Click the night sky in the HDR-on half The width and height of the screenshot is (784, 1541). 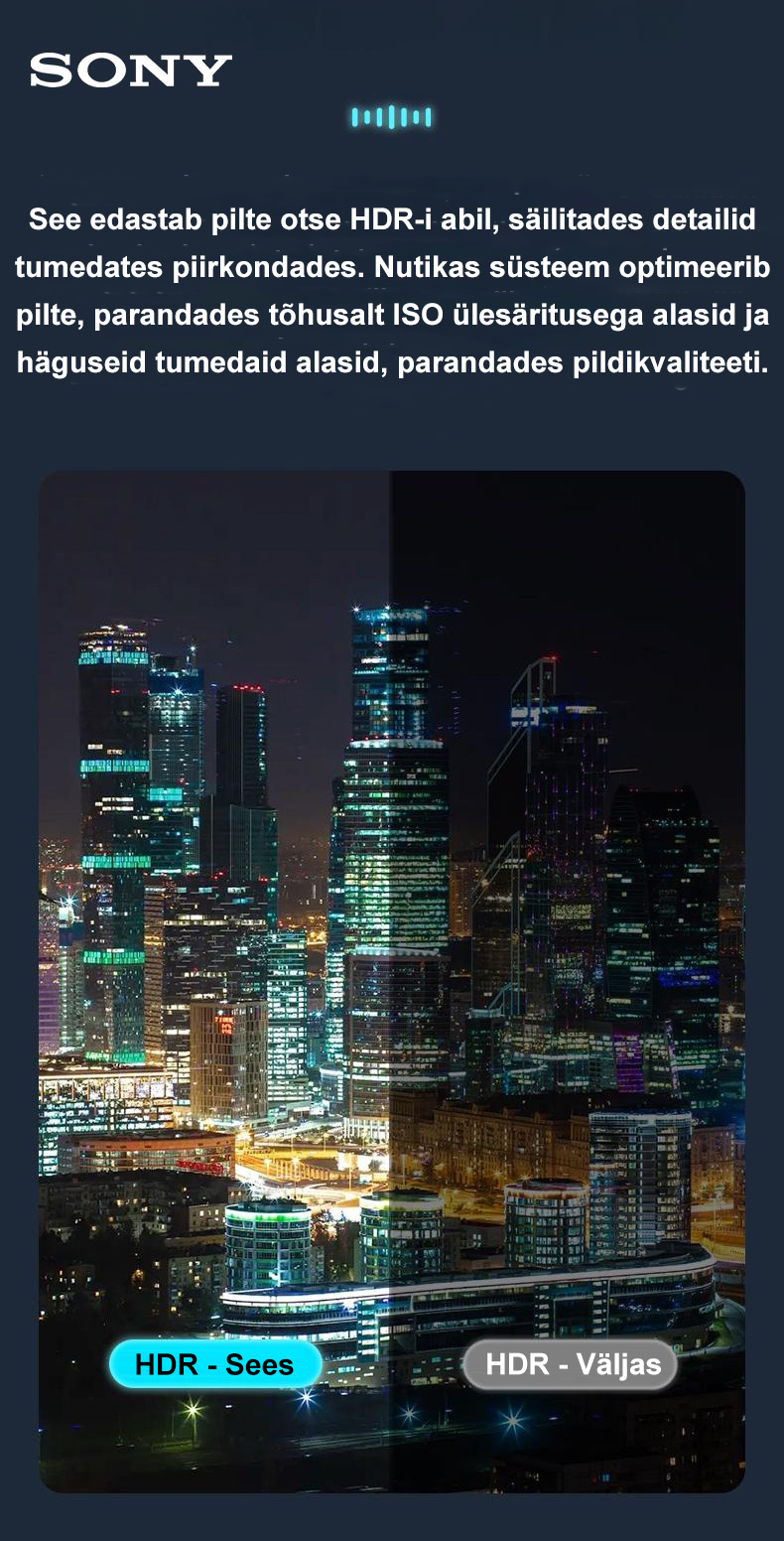click(218, 556)
